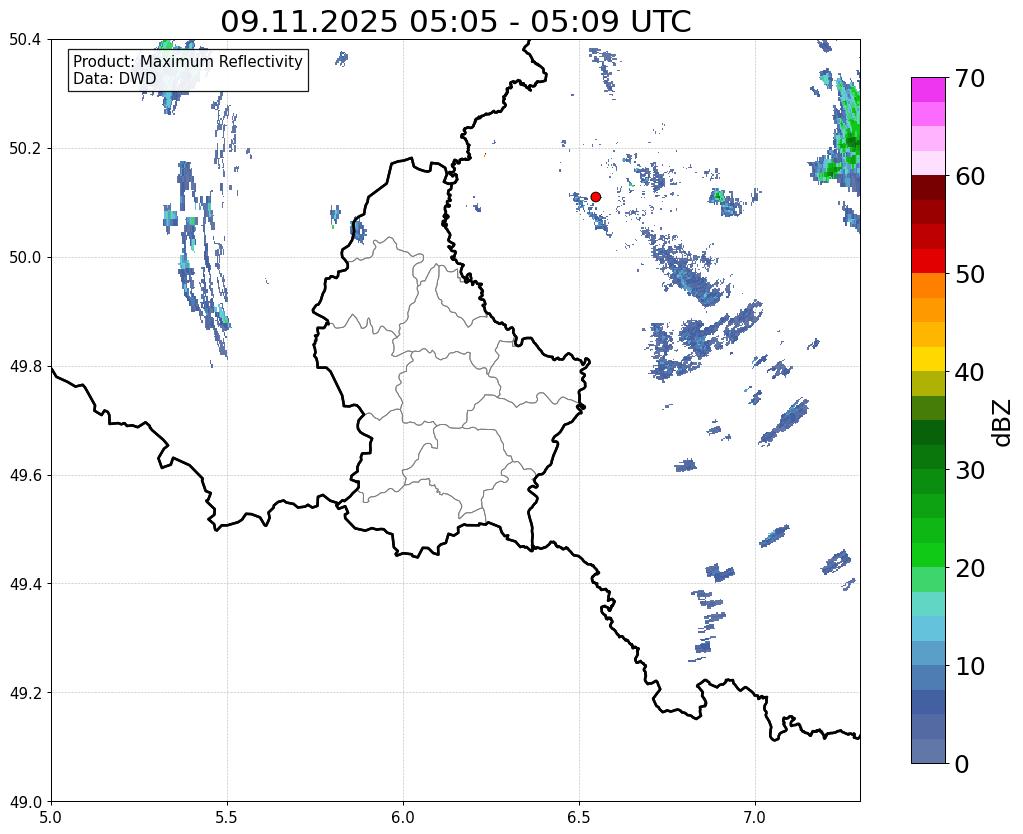1023x834 pixels.
Task: Click the latitude tick label 49.2
Action: [25, 693]
